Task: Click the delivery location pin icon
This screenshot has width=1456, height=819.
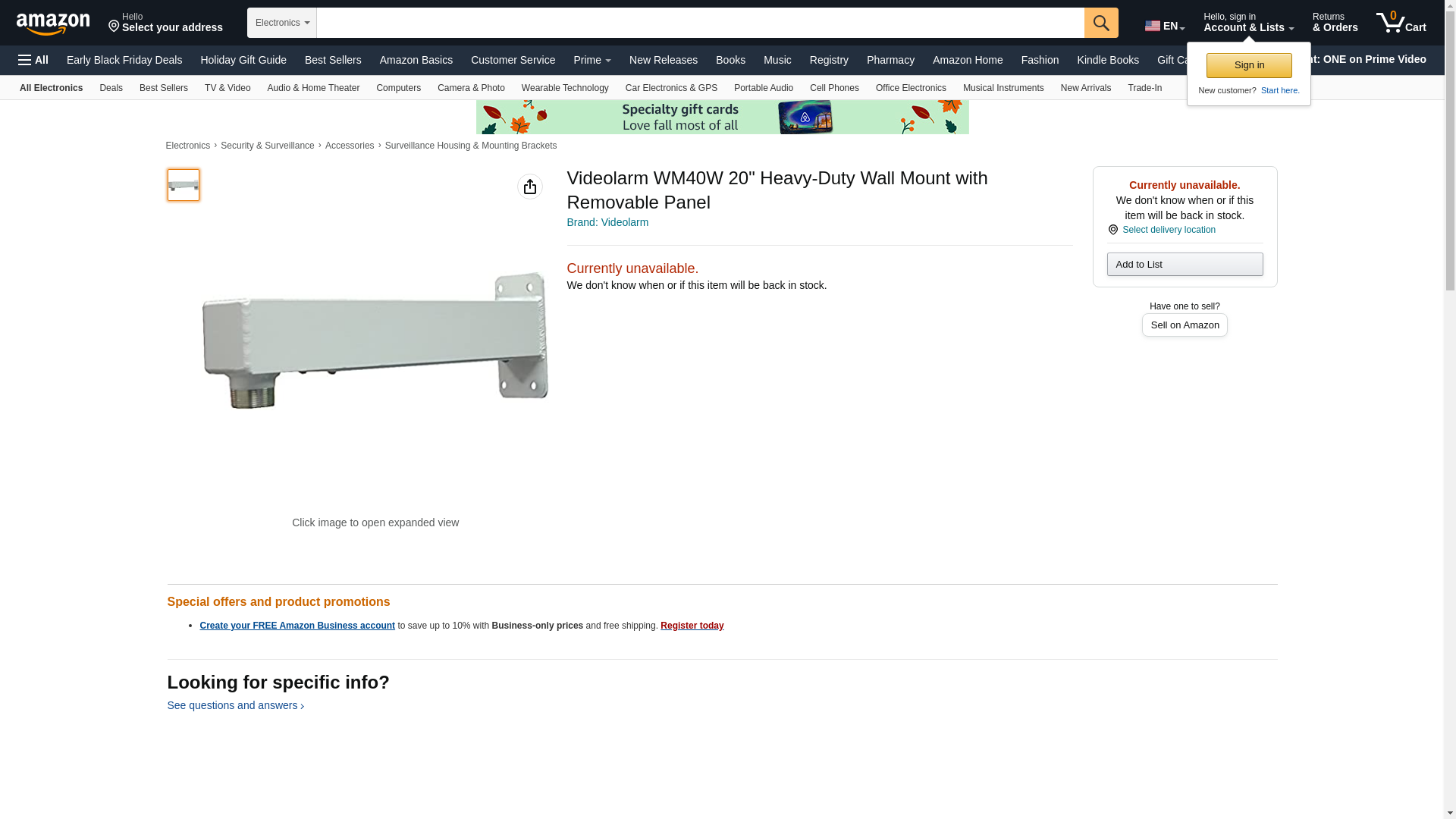Action: click(x=1112, y=230)
